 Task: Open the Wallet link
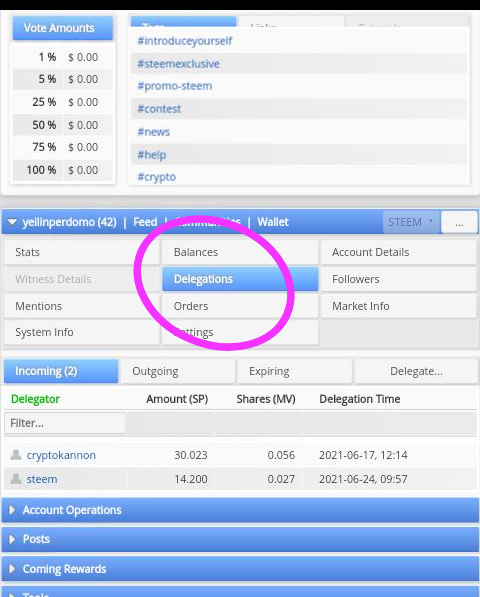tap(273, 222)
